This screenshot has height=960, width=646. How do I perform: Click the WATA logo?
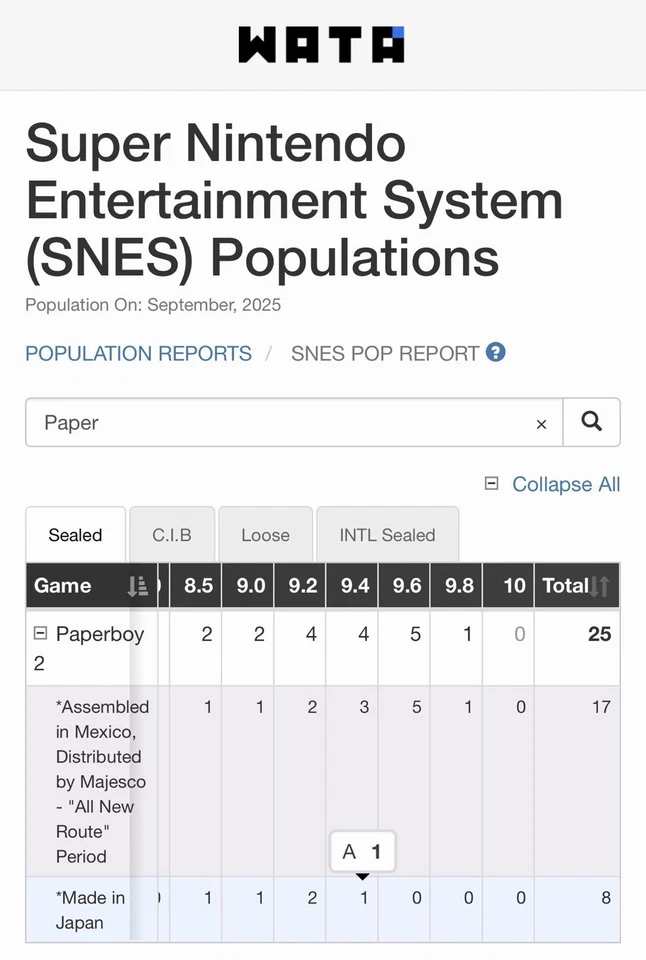point(322,45)
